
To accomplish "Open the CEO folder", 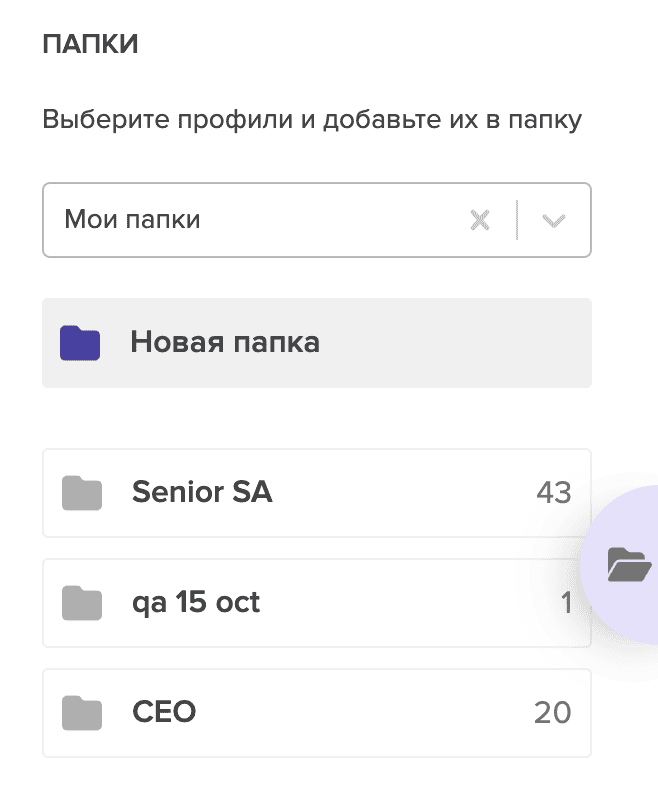I will coord(164,712).
